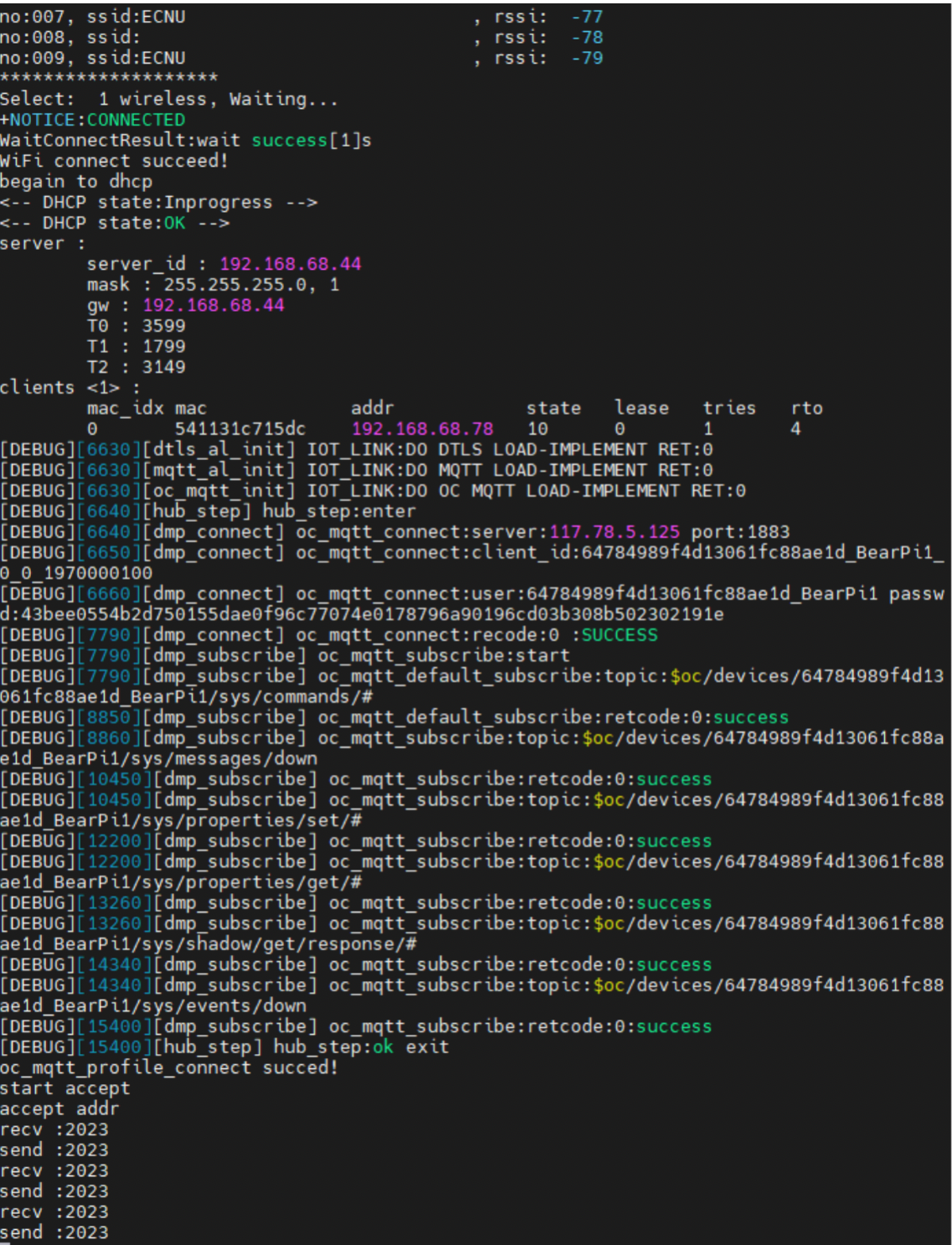Click the oc_mqtt_init debug line
Screen dimensions: 952x1245
pyautogui.click(x=373, y=491)
